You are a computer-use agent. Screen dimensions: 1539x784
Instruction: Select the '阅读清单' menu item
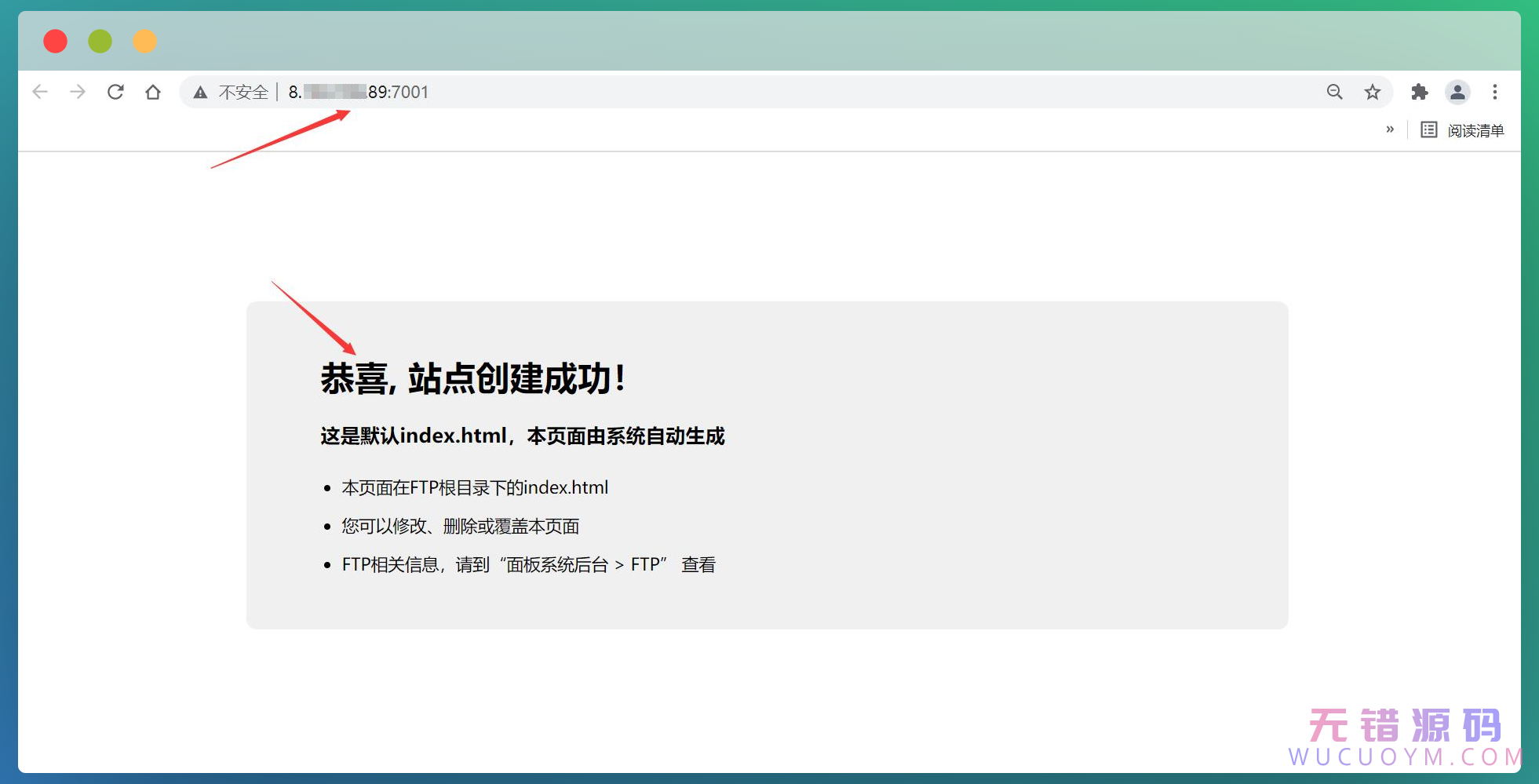[x=1476, y=129]
